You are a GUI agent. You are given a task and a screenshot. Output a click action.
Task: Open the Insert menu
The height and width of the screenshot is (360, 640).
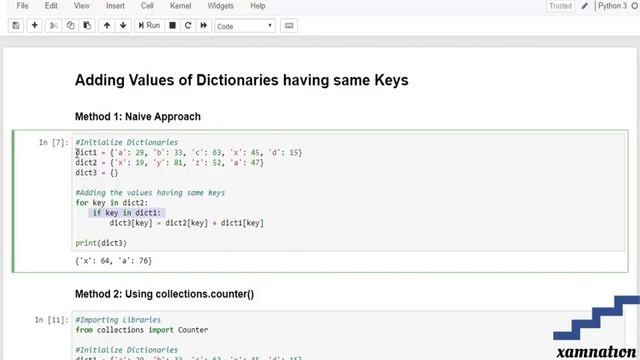pyautogui.click(x=115, y=6)
